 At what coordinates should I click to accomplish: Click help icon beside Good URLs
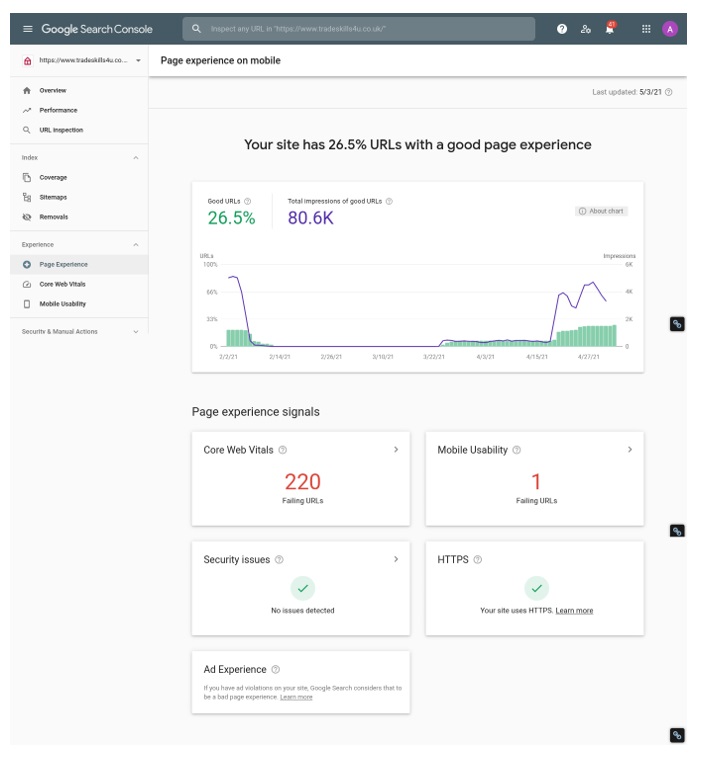coord(248,201)
